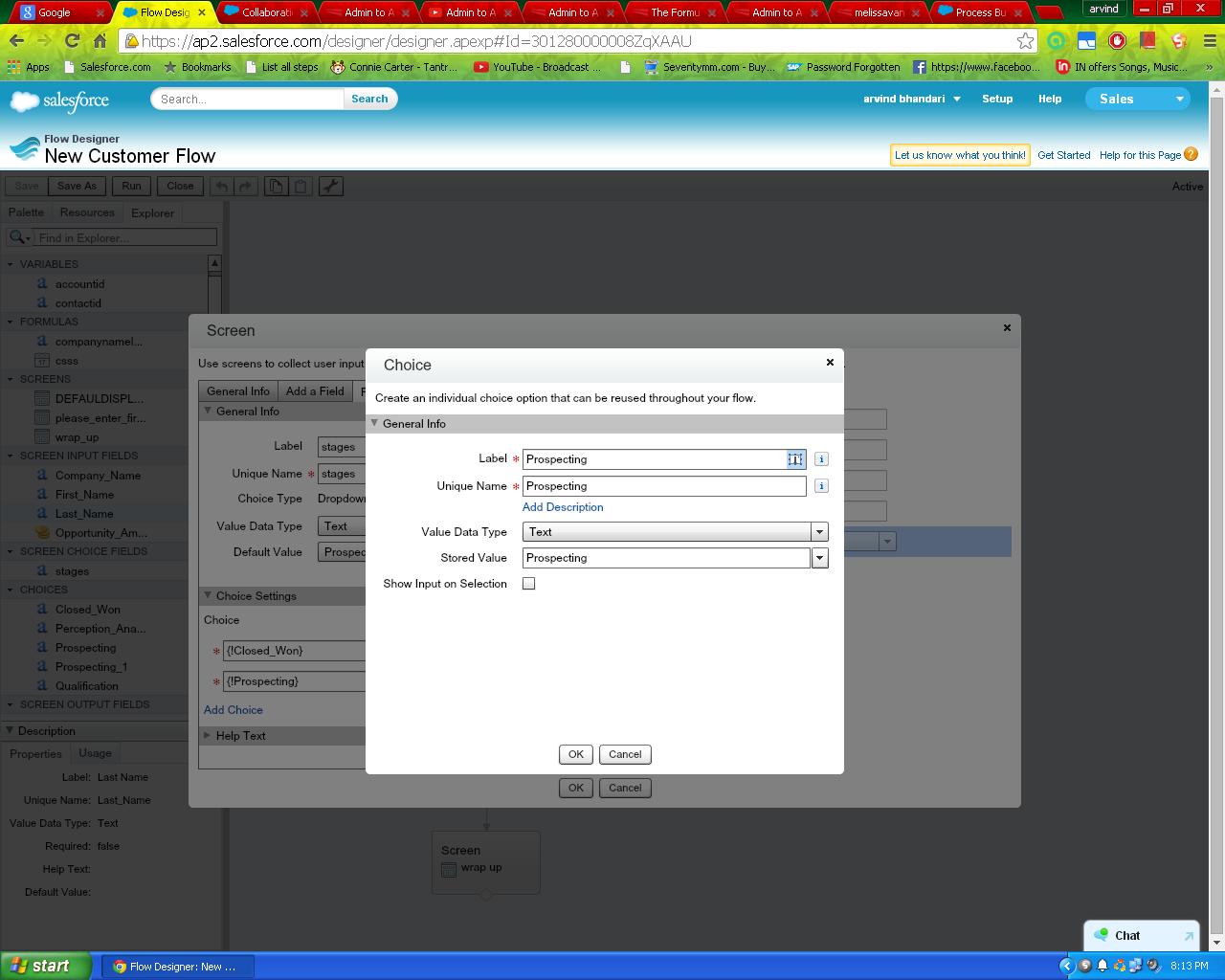
Task: Click the Add Description link
Action: click(x=563, y=507)
